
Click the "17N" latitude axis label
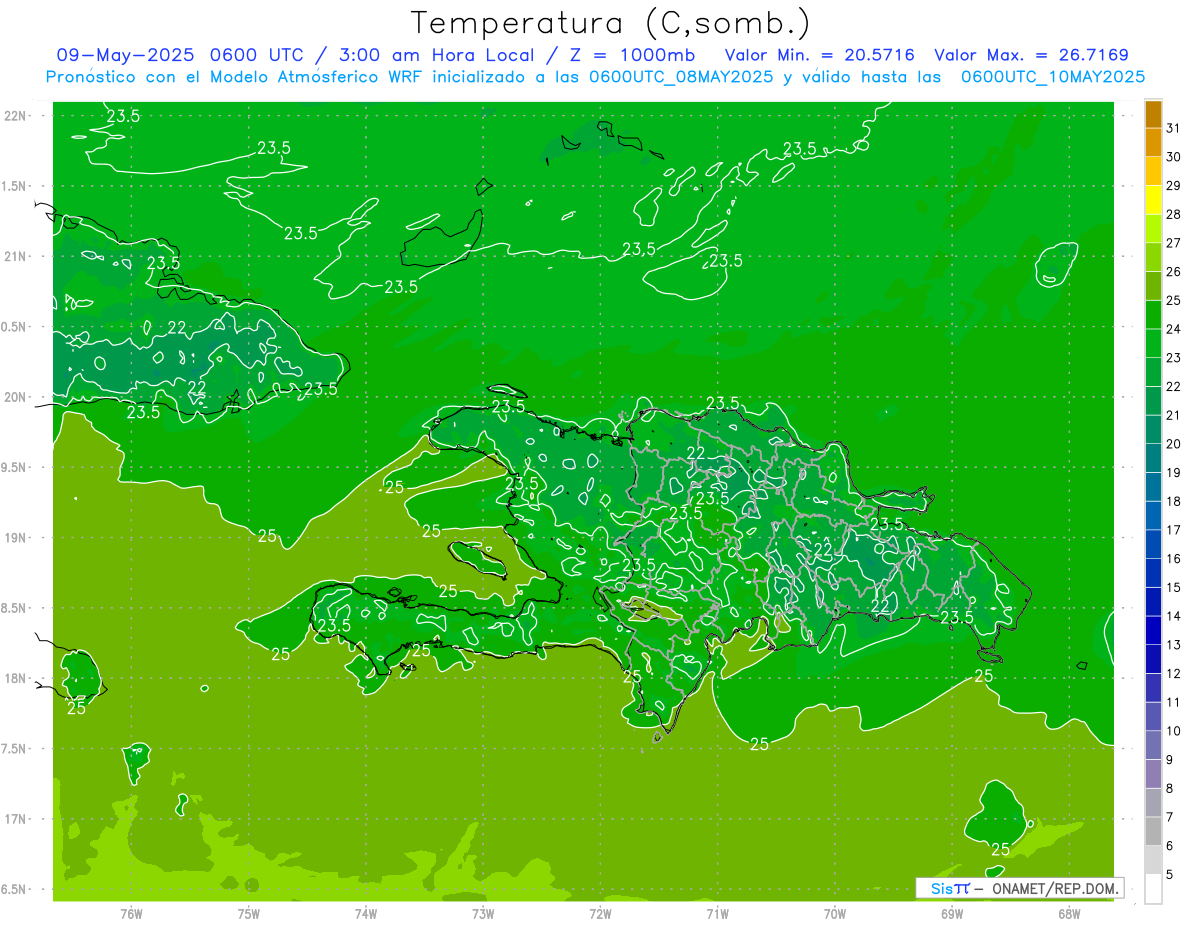tap(15, 819)
